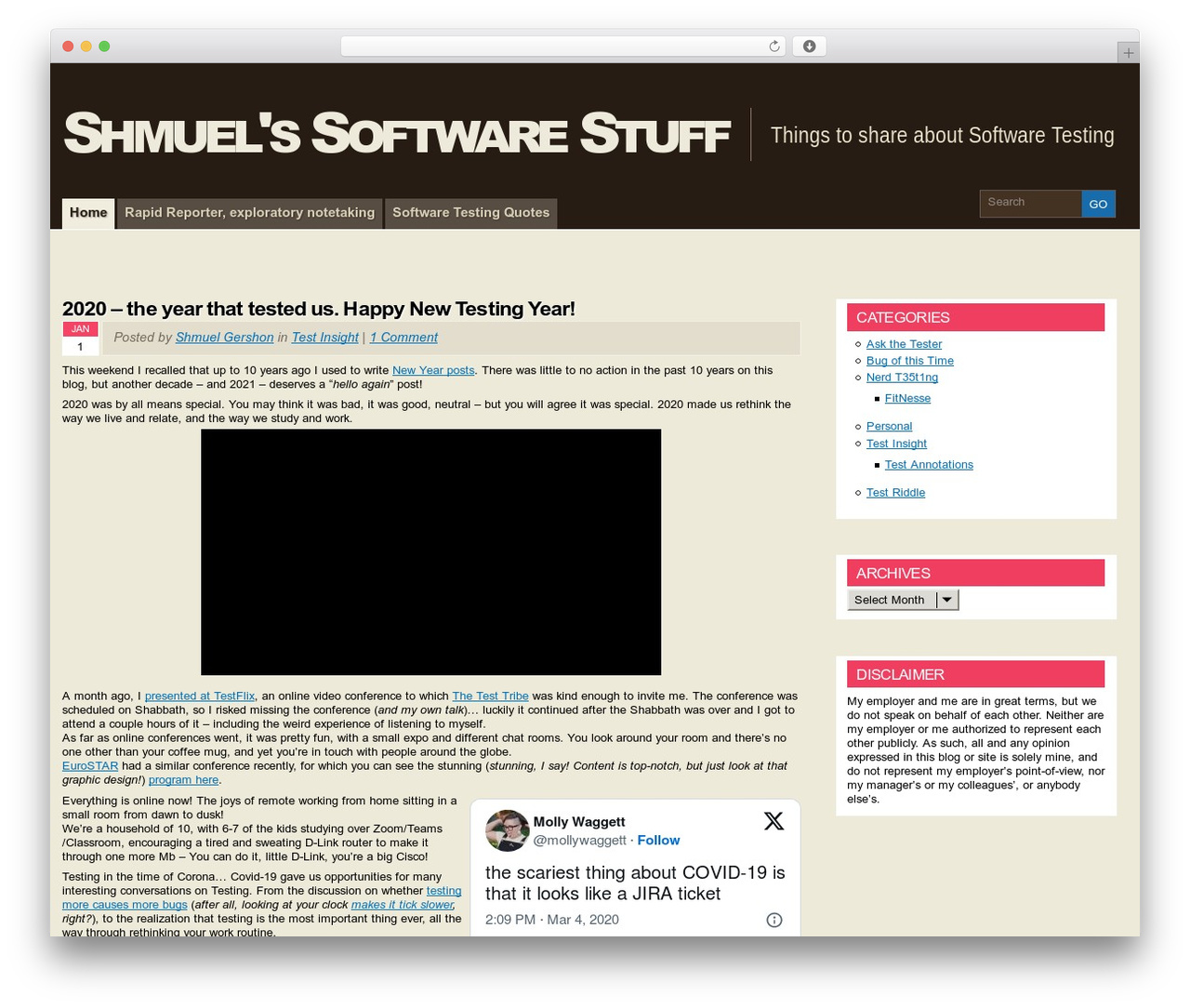This screenshot has height=1008, width=1190.
Task: Click Molly Waggett name in tweet
Action: click(579, 821)
